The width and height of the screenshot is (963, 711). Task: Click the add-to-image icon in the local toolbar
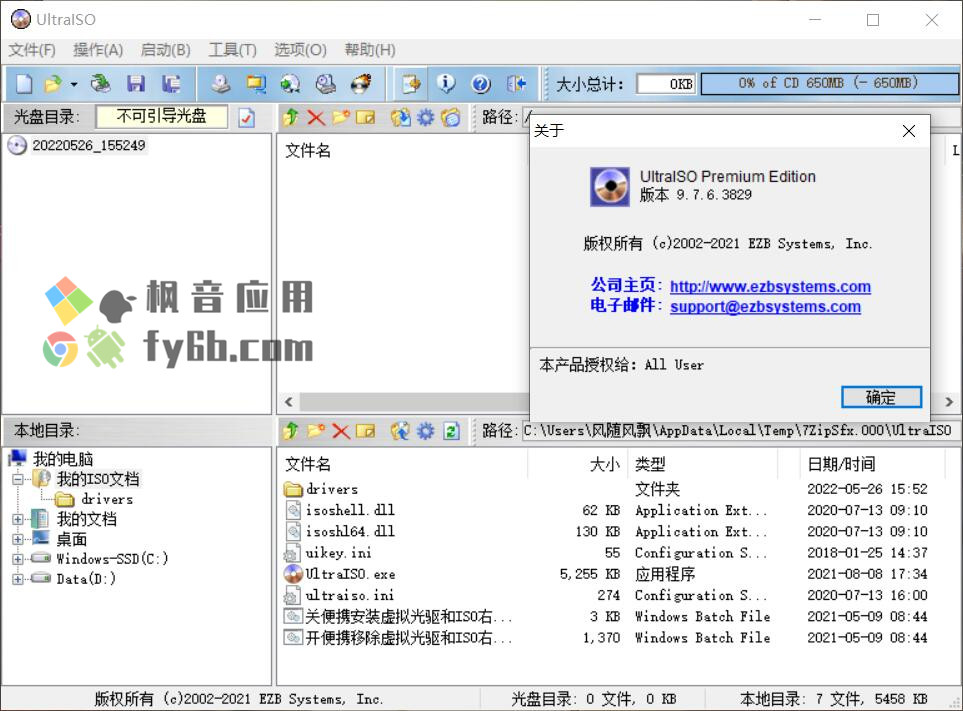[401, 431]
